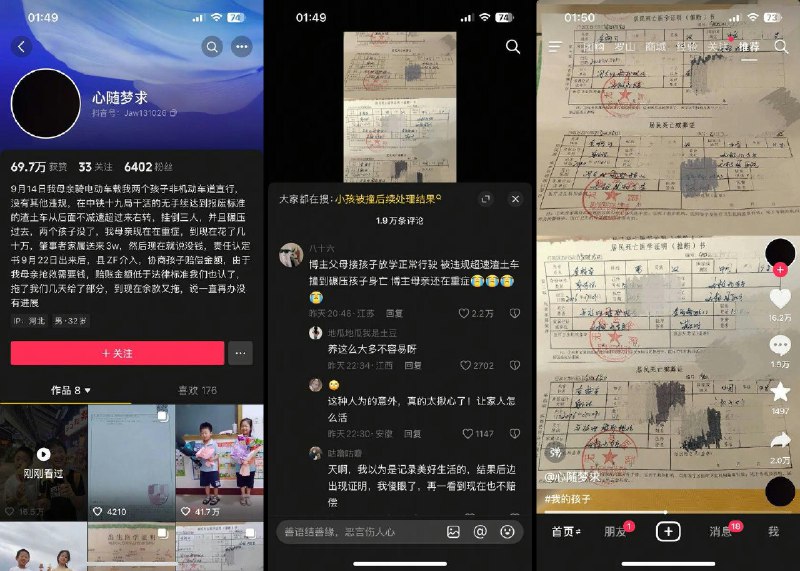
Task: Open the suggested search 小孩被撞后续处理结果
Action: pos(388,199)
